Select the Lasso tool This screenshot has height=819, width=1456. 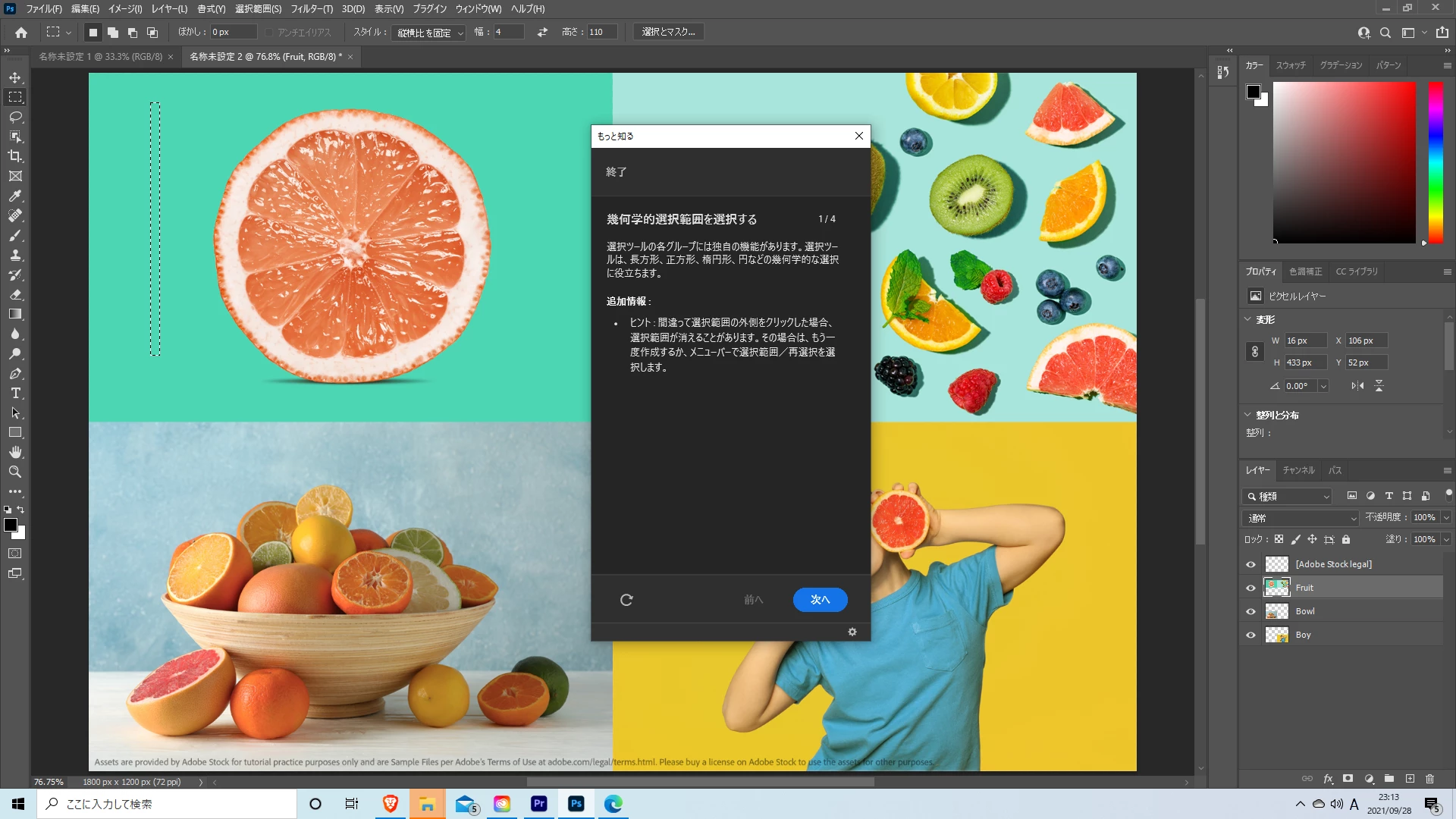[15, 117]
